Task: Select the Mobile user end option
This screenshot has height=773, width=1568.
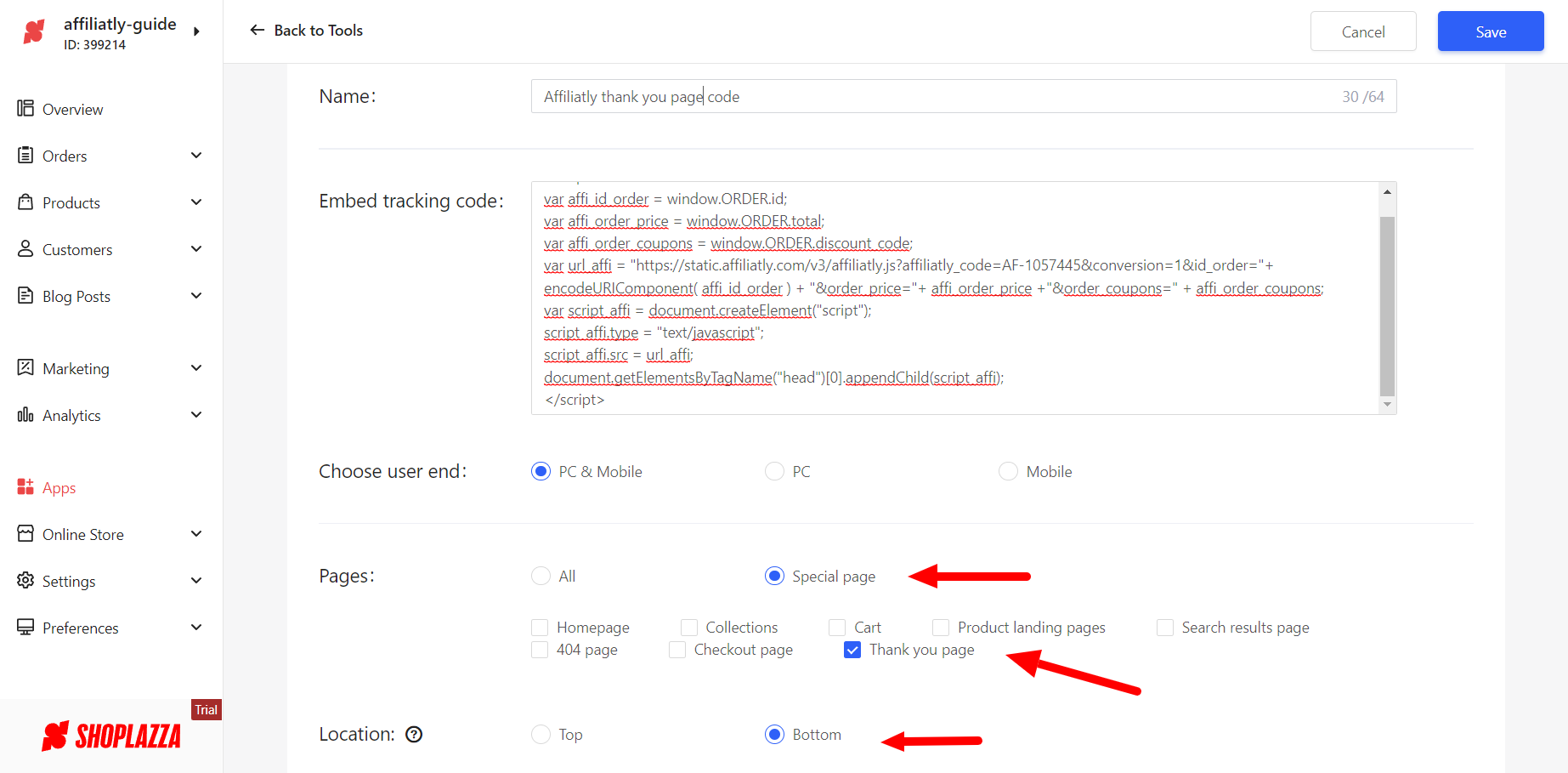Action: tap(1008, 471)
